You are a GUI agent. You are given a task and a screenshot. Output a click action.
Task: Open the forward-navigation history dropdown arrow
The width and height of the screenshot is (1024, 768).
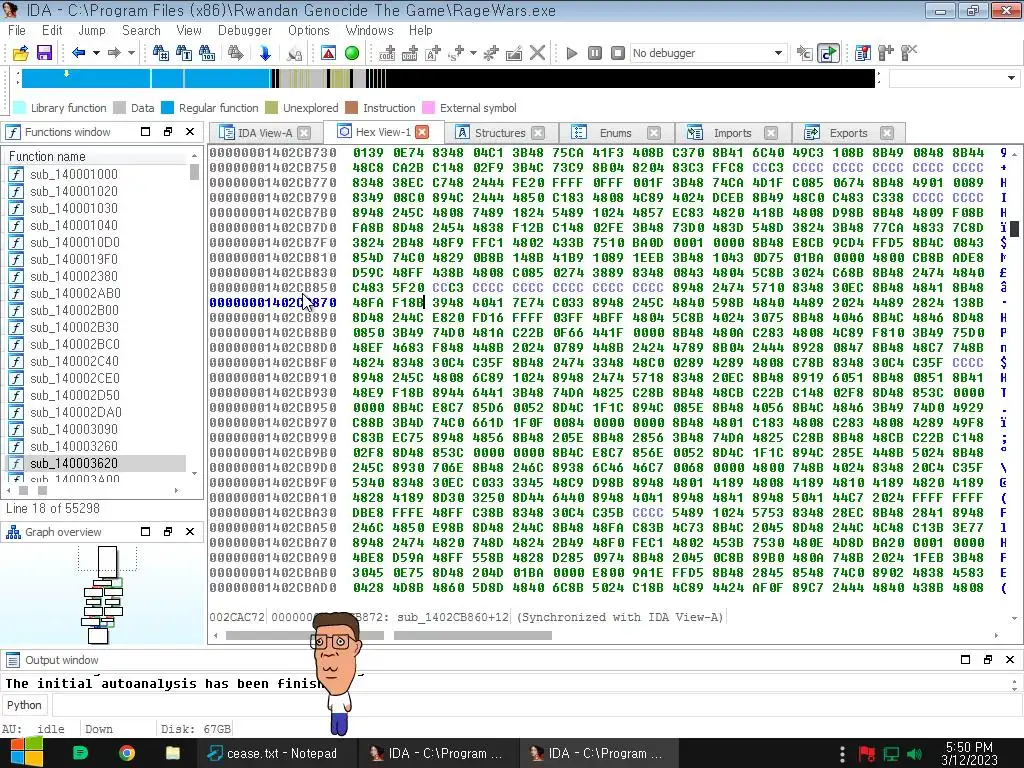(x=131, y=53)
